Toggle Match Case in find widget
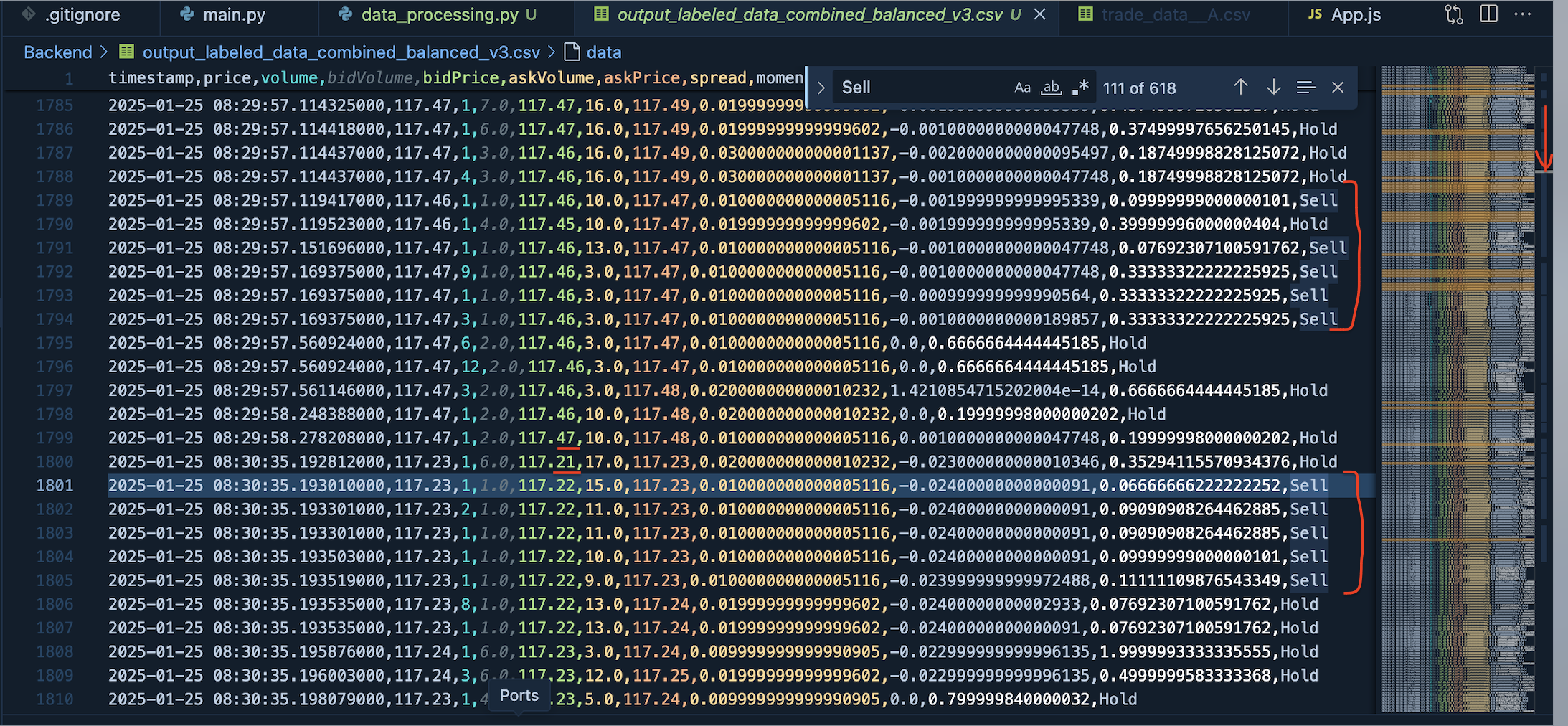Viewport: 1568px width, 726px height. [1023, 88]
